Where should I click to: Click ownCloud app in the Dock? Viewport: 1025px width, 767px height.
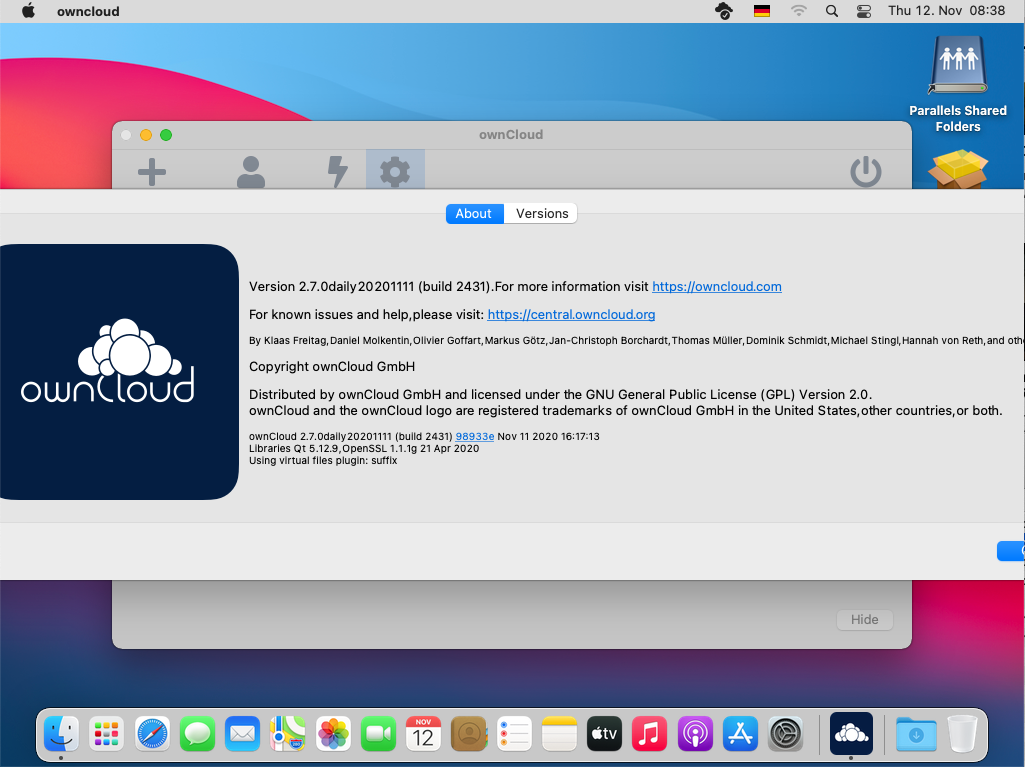pyautogui.click(x=851, y=733)
